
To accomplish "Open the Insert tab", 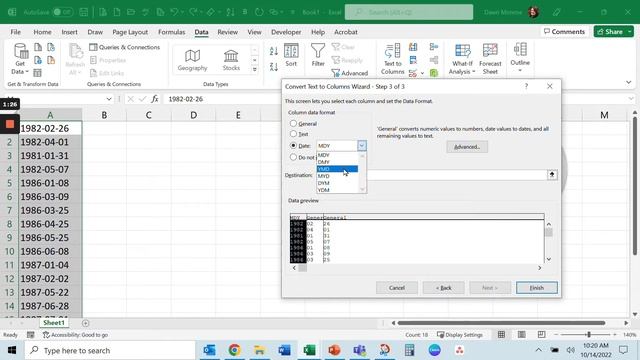I will click(x=69, y=32).
